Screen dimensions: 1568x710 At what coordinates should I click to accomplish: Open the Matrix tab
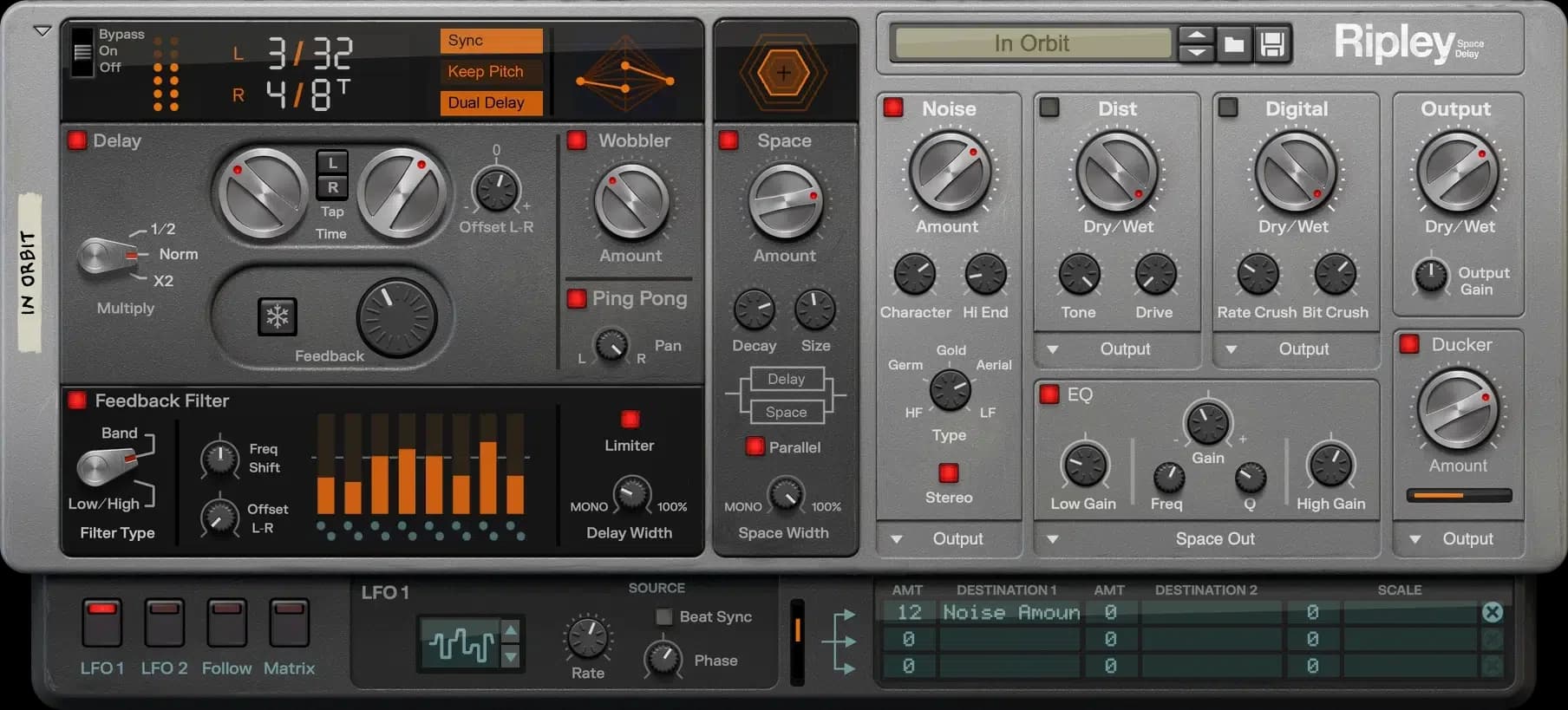pyautogui.click(x=289, y=623)
